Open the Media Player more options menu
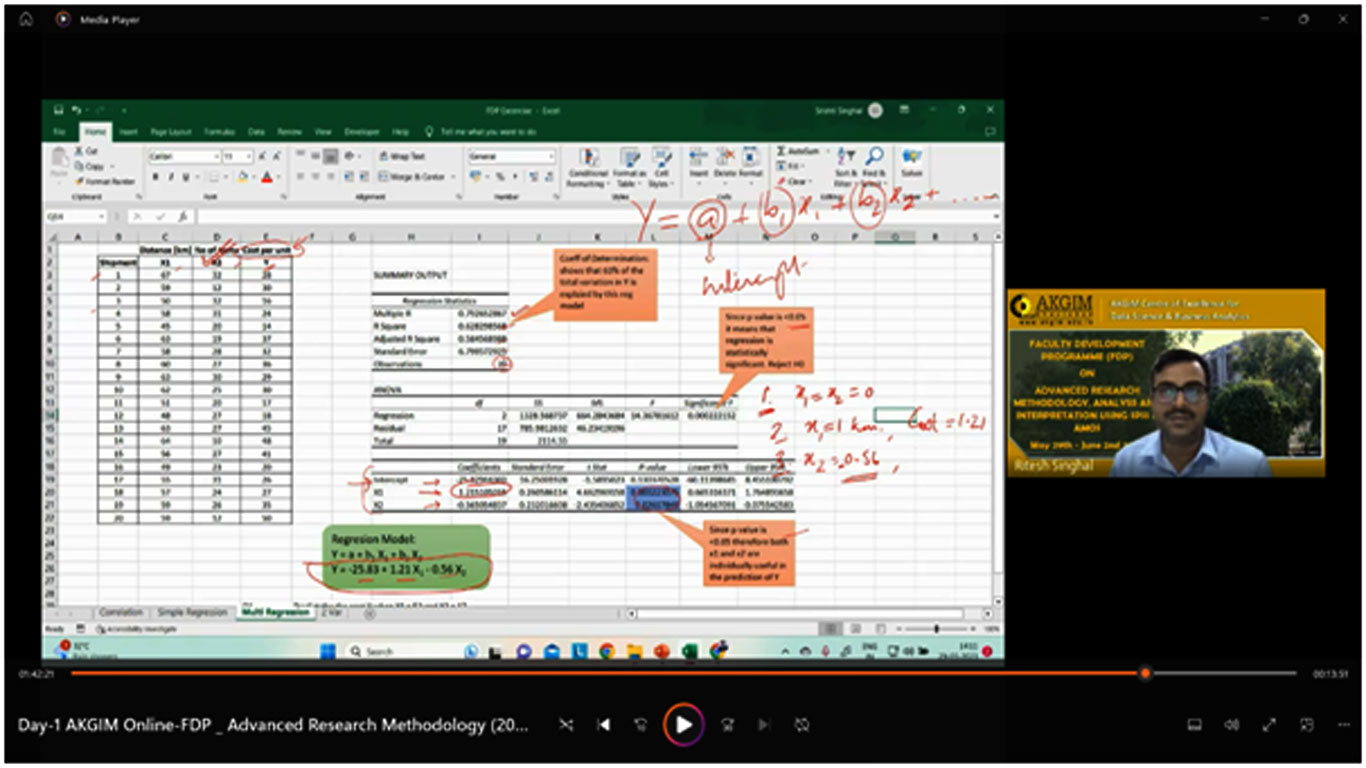This screenshot has width=1366, height=768. (x=1343, y=725)
